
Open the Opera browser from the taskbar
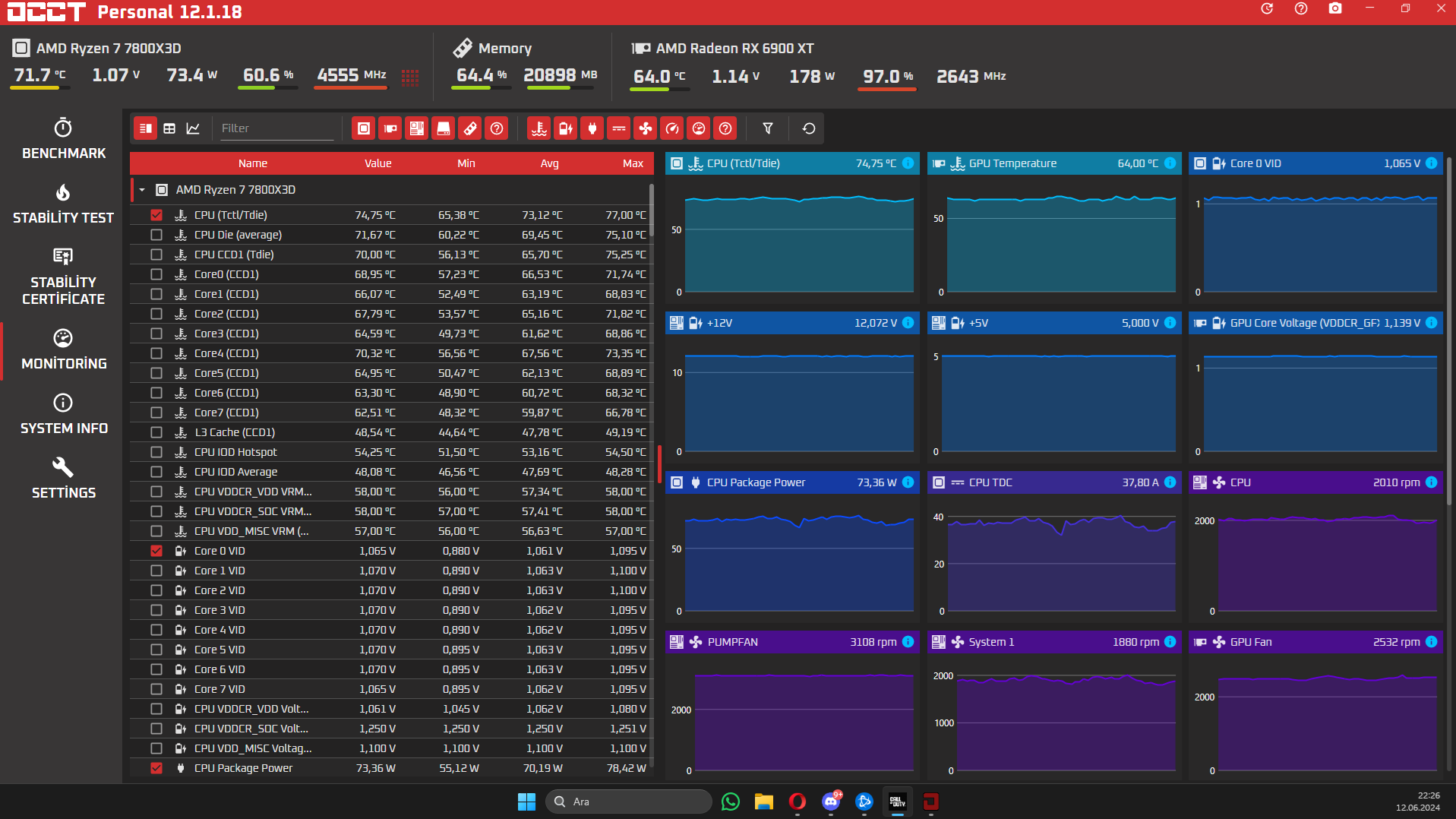point(797,802)
